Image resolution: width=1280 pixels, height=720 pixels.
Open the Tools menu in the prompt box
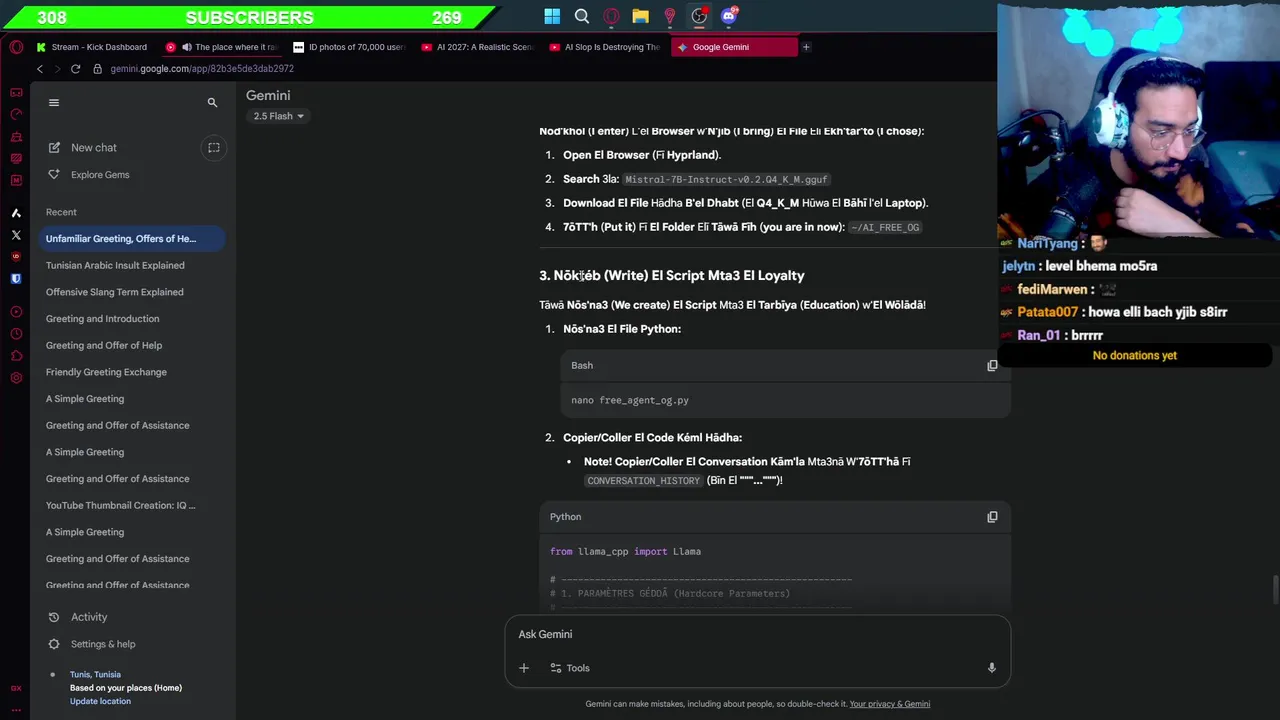pos(570,668)
